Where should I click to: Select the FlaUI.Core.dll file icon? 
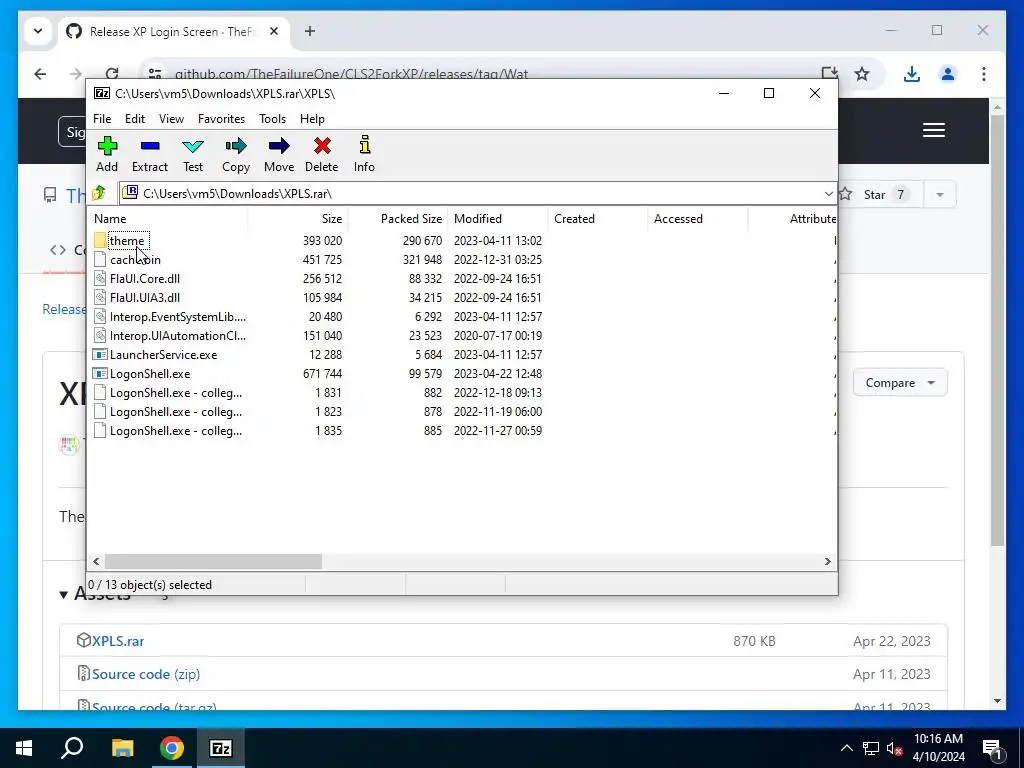(99, 278)
